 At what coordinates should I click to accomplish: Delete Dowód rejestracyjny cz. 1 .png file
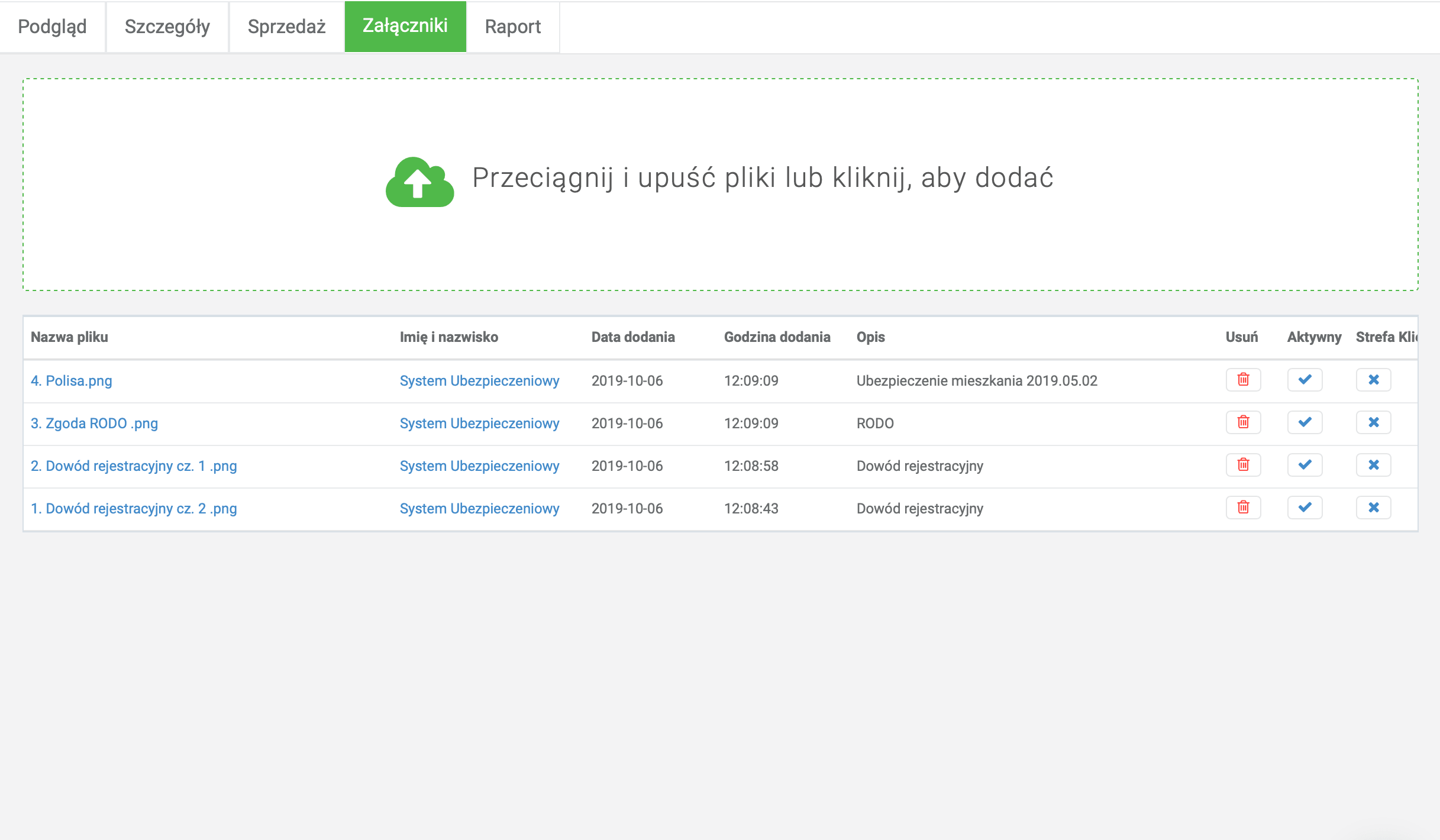tap(1243, 465)
